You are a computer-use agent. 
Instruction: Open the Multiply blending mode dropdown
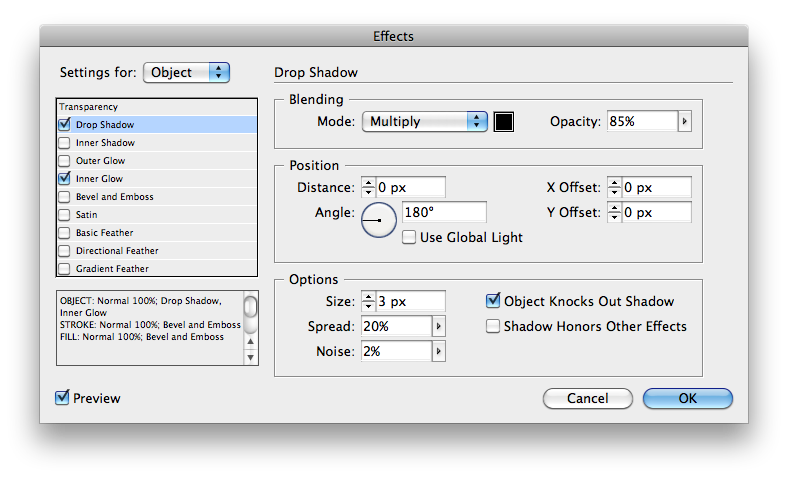click(x=425, y=122)
